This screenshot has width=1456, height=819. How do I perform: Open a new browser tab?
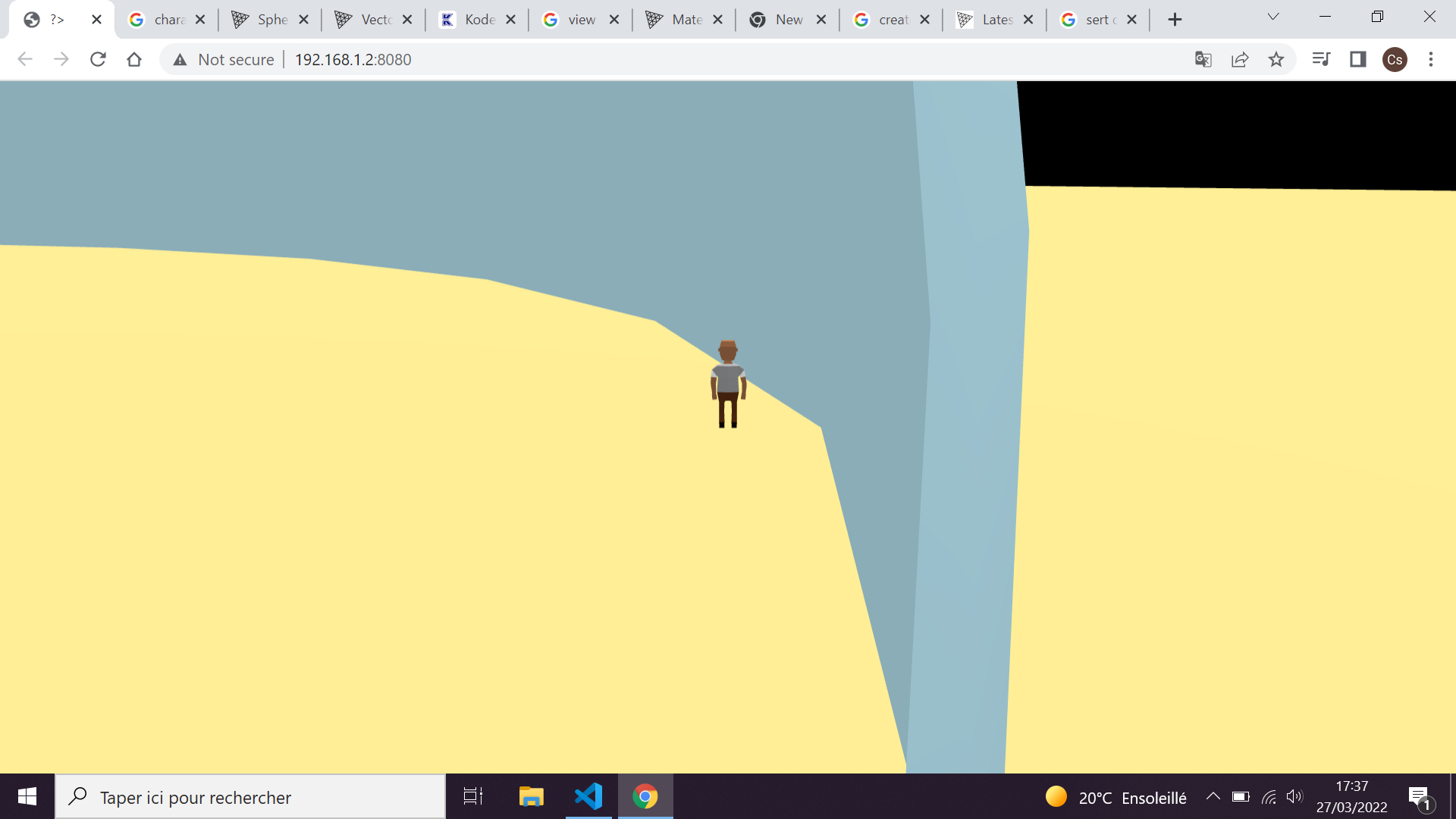[1174, 19]
